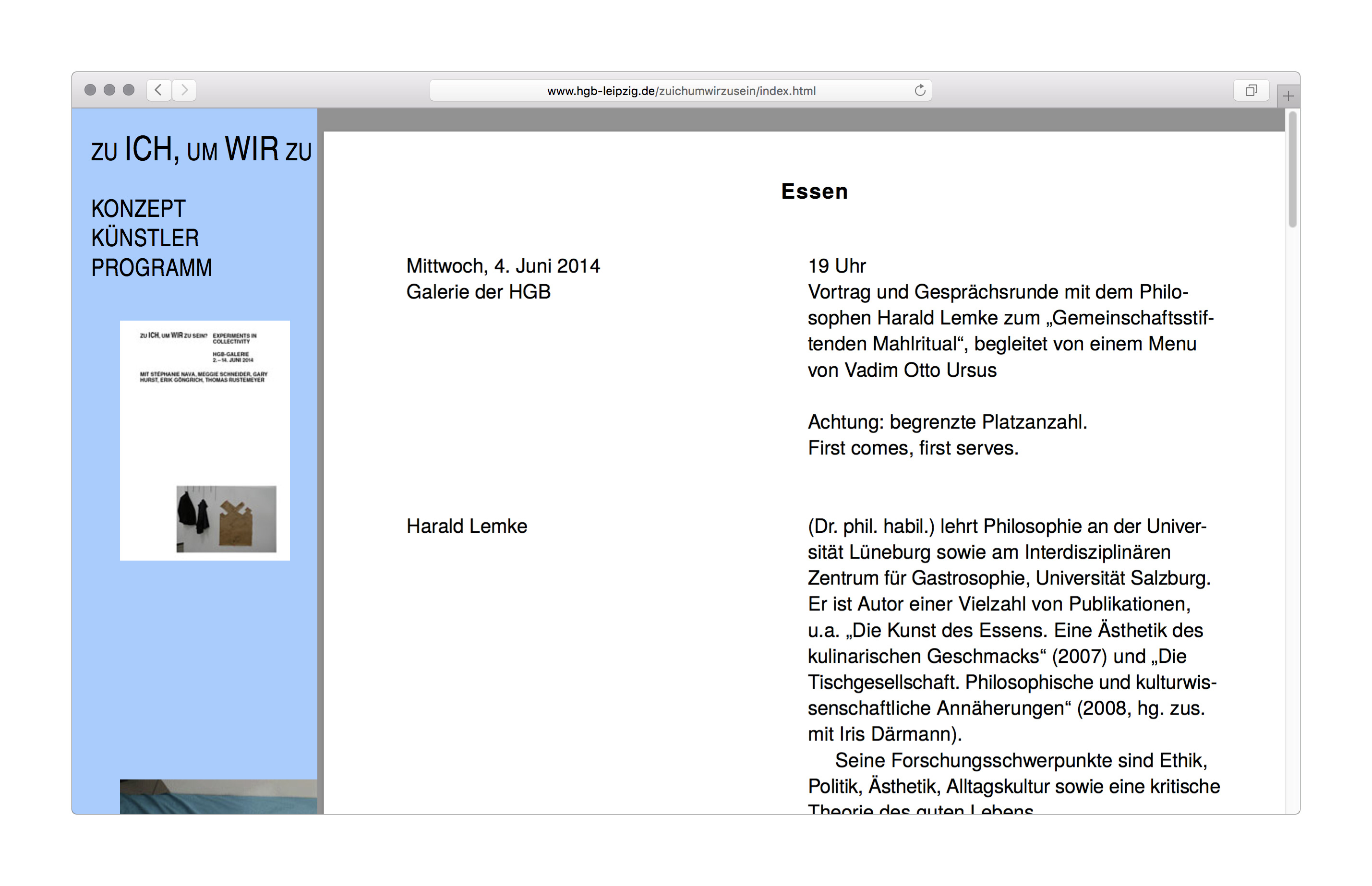The image size is (1372, 886).
Task: Open the KÜNSTLER menu item
Action: click(x=145, y=238)
